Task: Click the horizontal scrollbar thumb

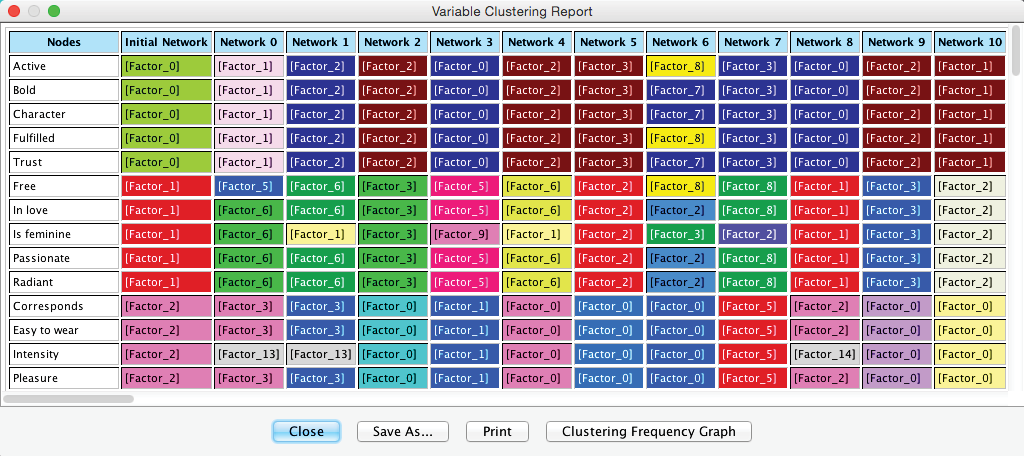Action: click(69, 398)
